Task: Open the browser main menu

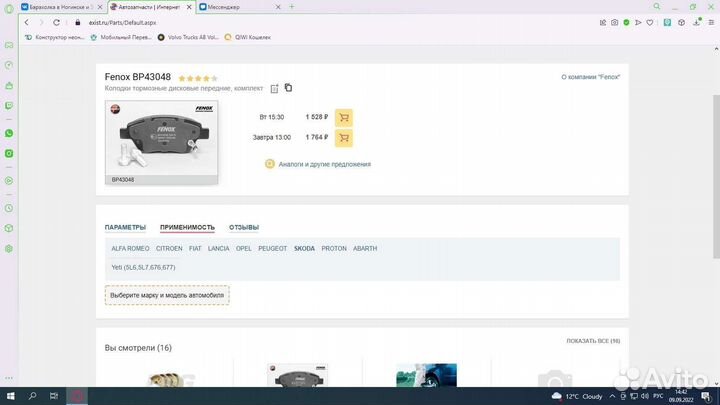Action: [x=709, y=22]
